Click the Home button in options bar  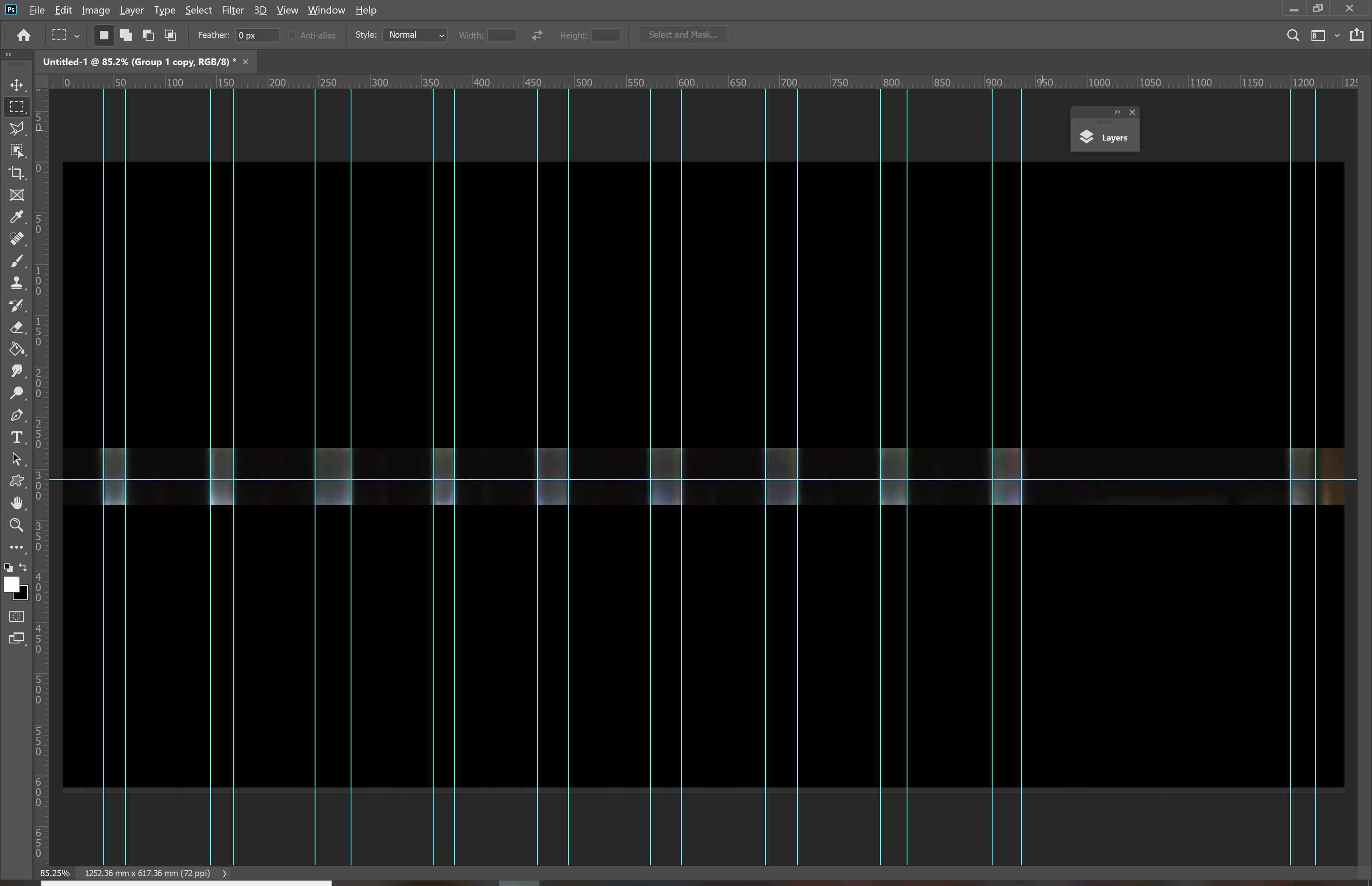click(24, 35)
